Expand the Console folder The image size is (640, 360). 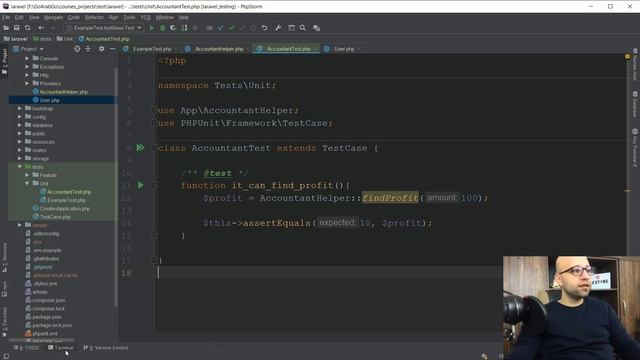pyautogui.click(x=27, y=58)
